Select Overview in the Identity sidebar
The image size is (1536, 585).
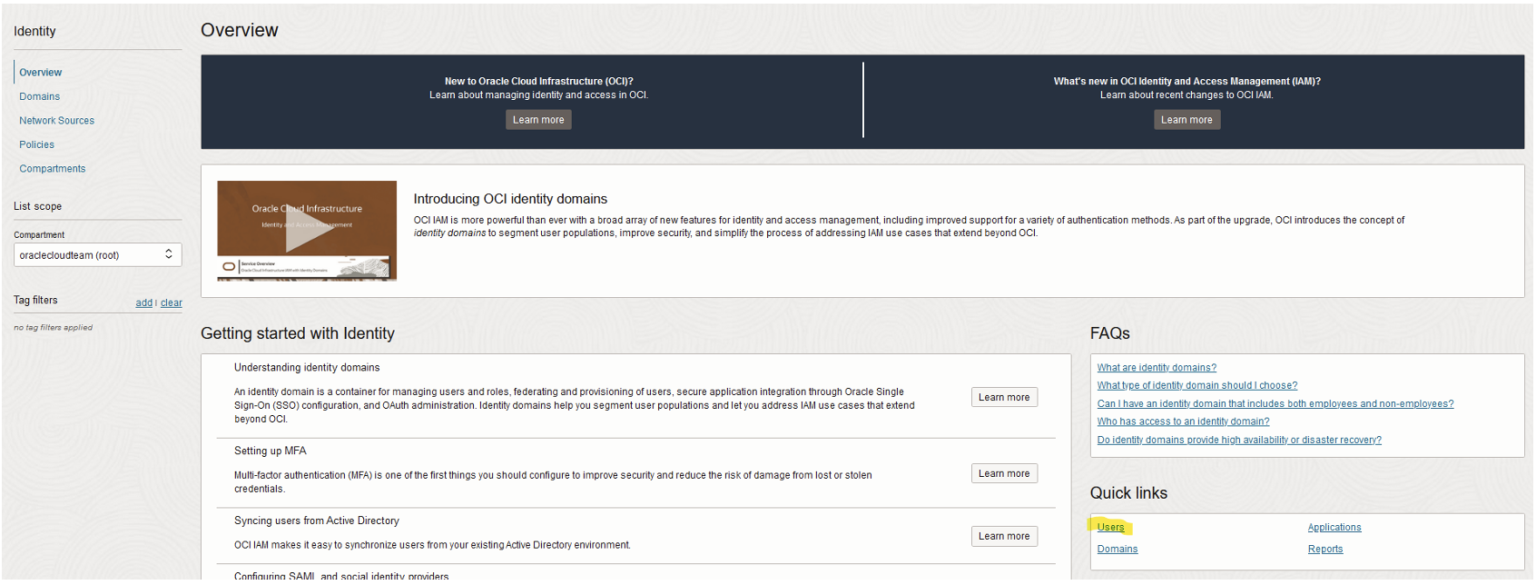(40, 71)
